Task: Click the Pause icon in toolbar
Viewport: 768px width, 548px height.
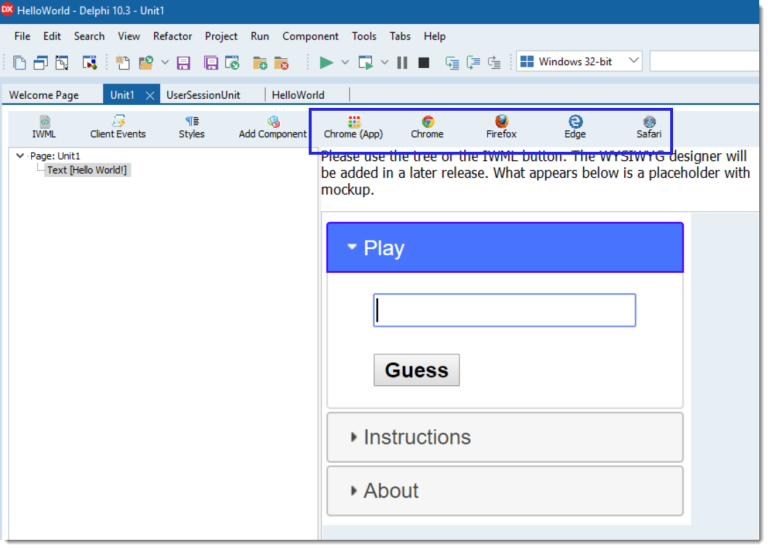Action: (402, 62)
